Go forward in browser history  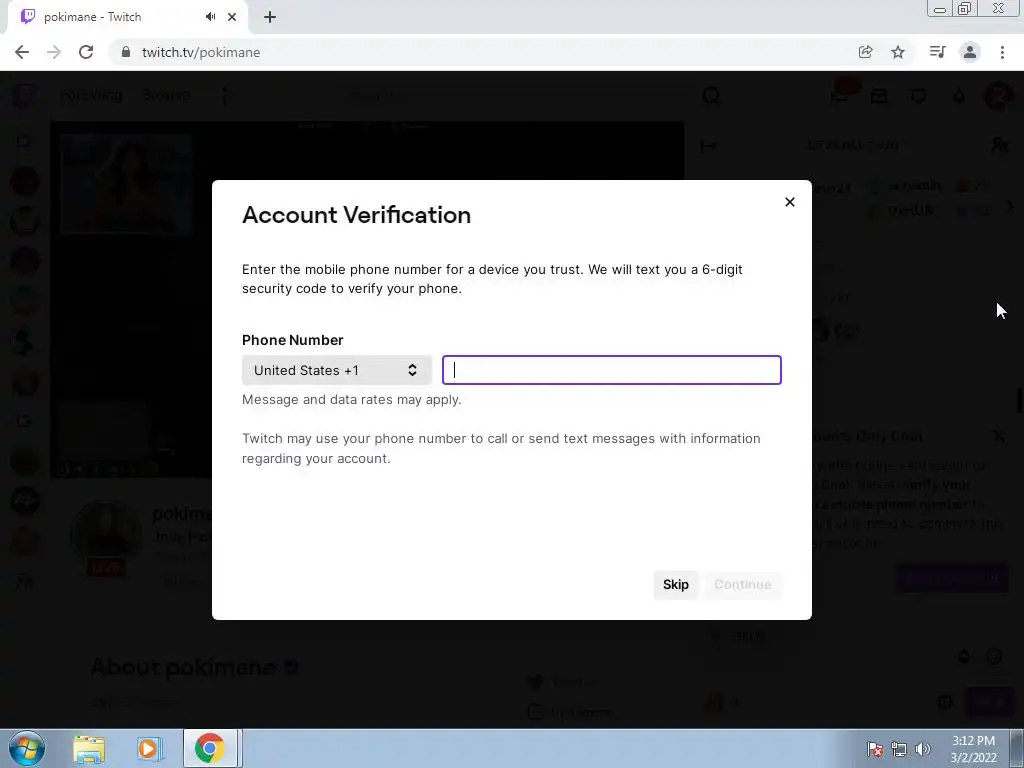coord(54,52)
